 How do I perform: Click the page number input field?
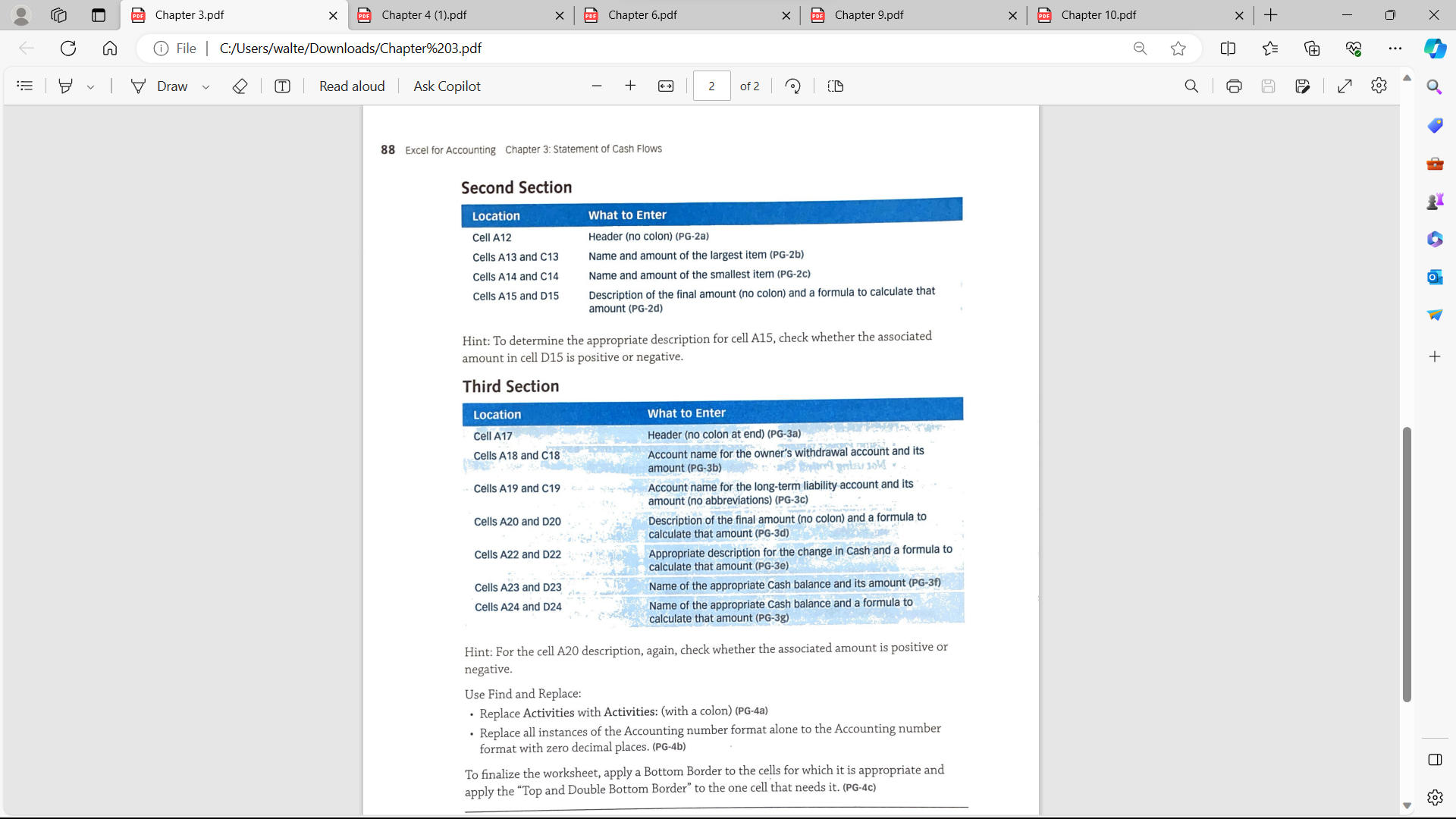pos(711,86)
